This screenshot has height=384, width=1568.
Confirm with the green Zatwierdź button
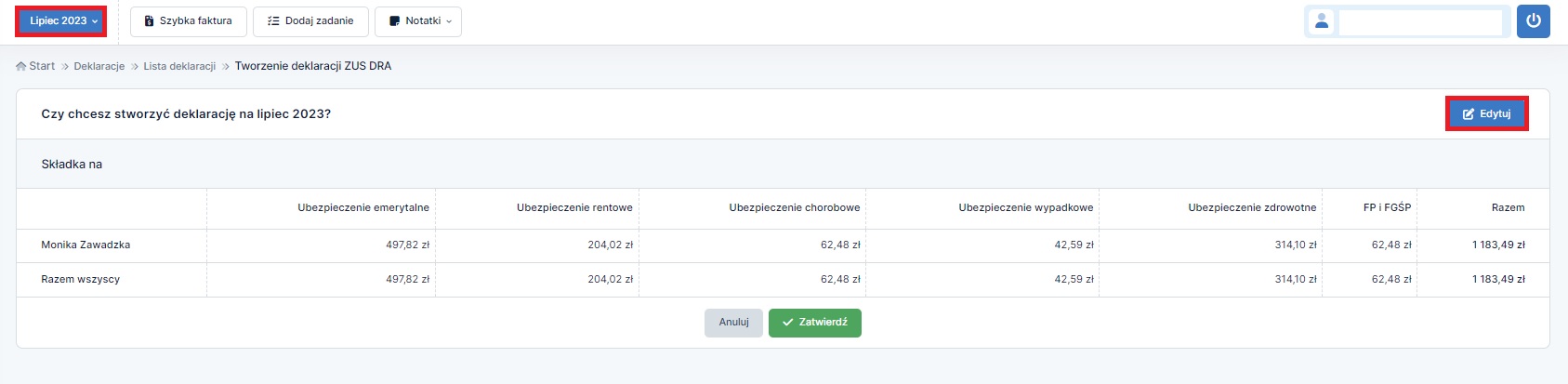814,323
